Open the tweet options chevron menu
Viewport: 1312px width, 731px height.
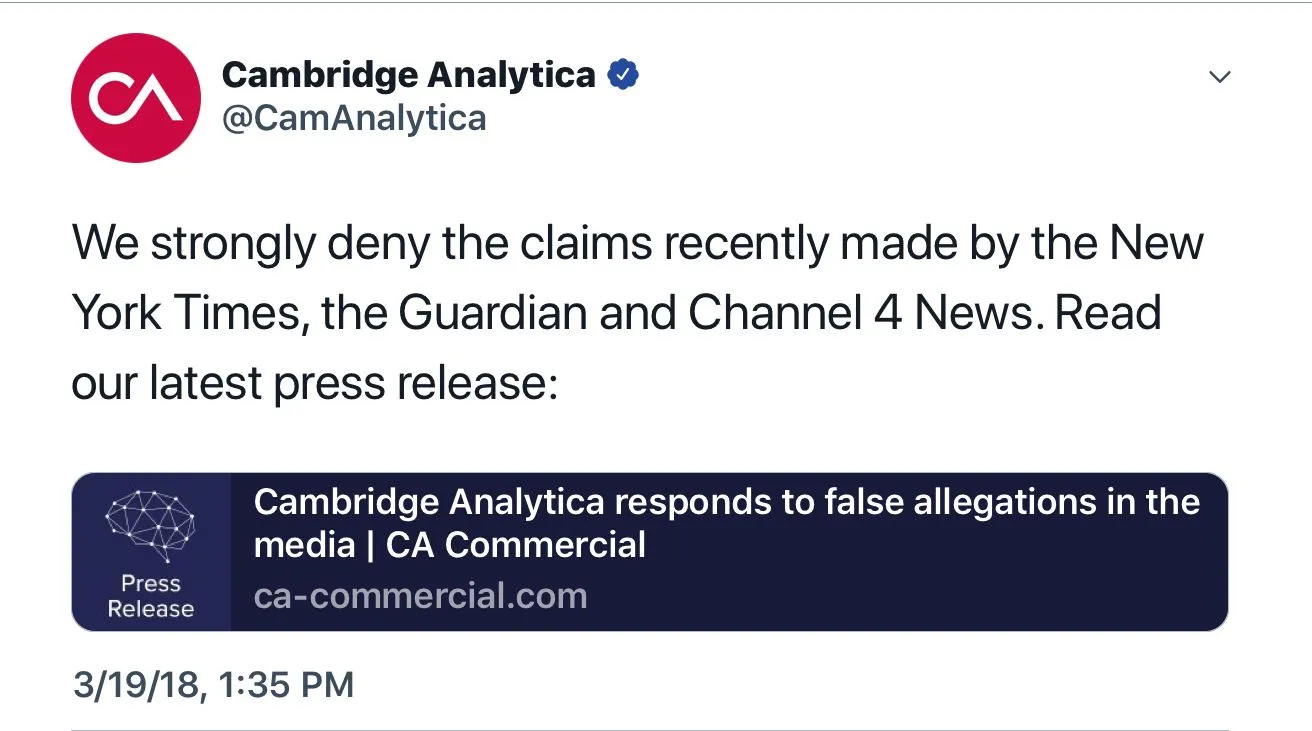click(x=1219, y=77)
